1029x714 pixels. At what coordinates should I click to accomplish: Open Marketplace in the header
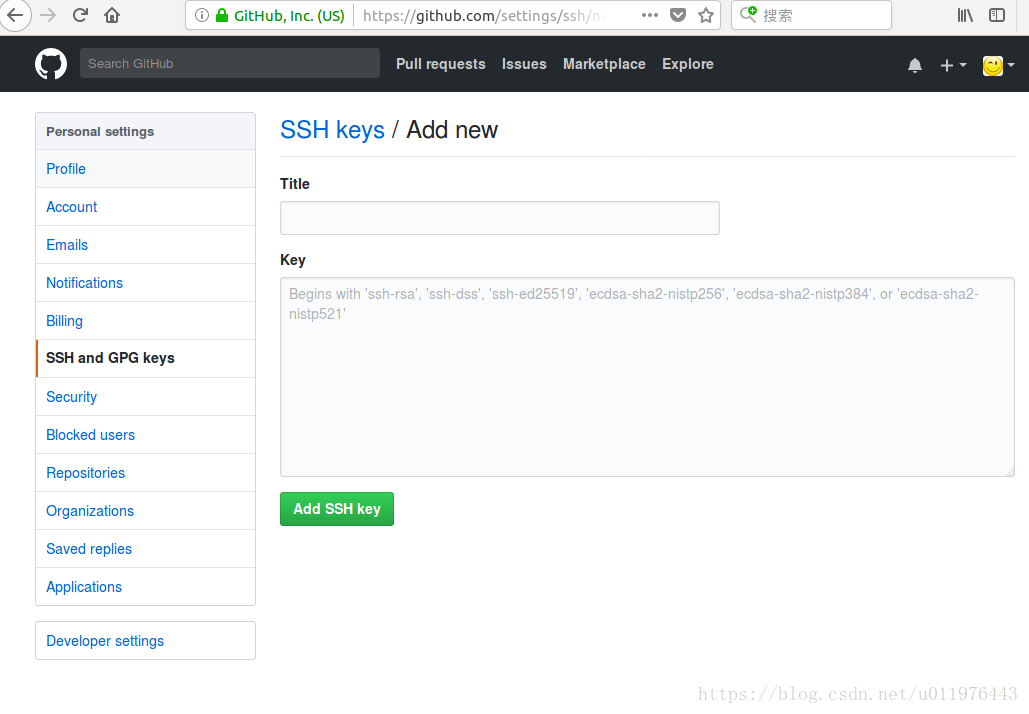click(x=604, y=64)
